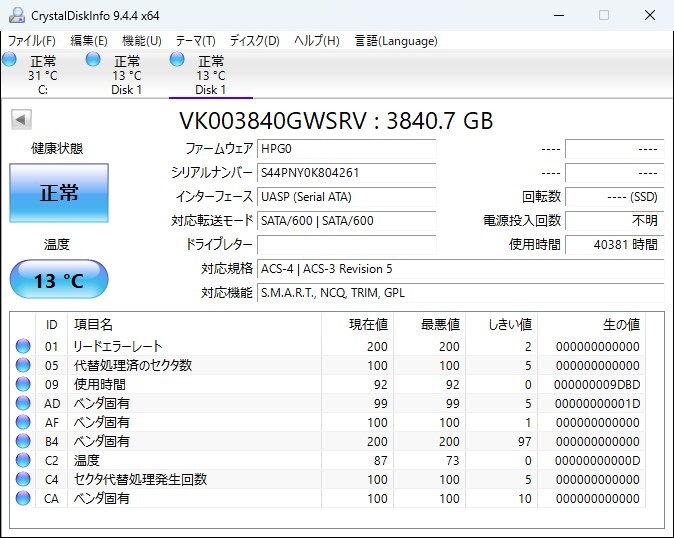Click the features field S.M.A.R.T., NCQ, TRIM, GPL
Screen dimensions: 674x538
pyautogui.click(x=460, y=293)
